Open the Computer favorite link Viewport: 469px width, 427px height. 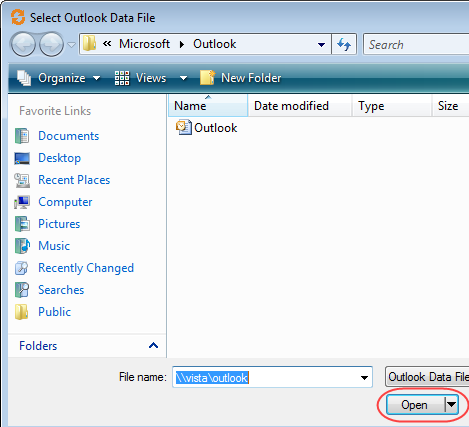coord(65,202)
